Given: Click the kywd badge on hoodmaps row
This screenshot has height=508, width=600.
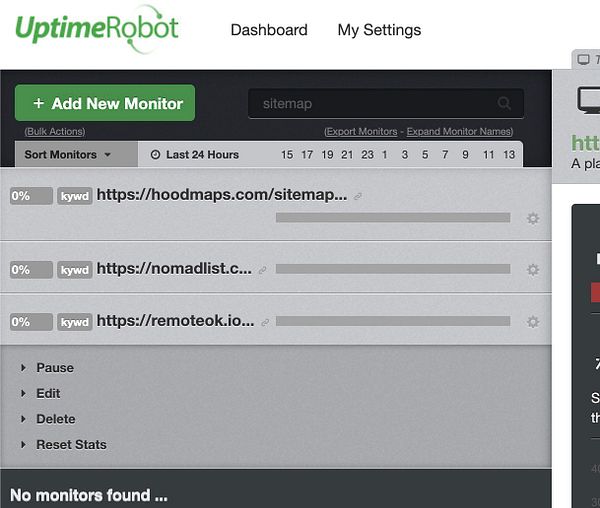Looking at the screenshot, I should (x=75, y=196).
